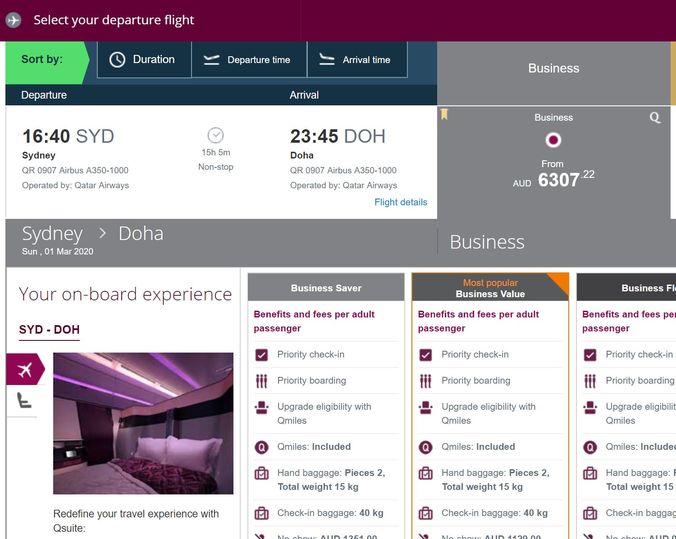
Task: Select the Business Saver fare header
Action: pyautogui.click(x=326, y=288)
